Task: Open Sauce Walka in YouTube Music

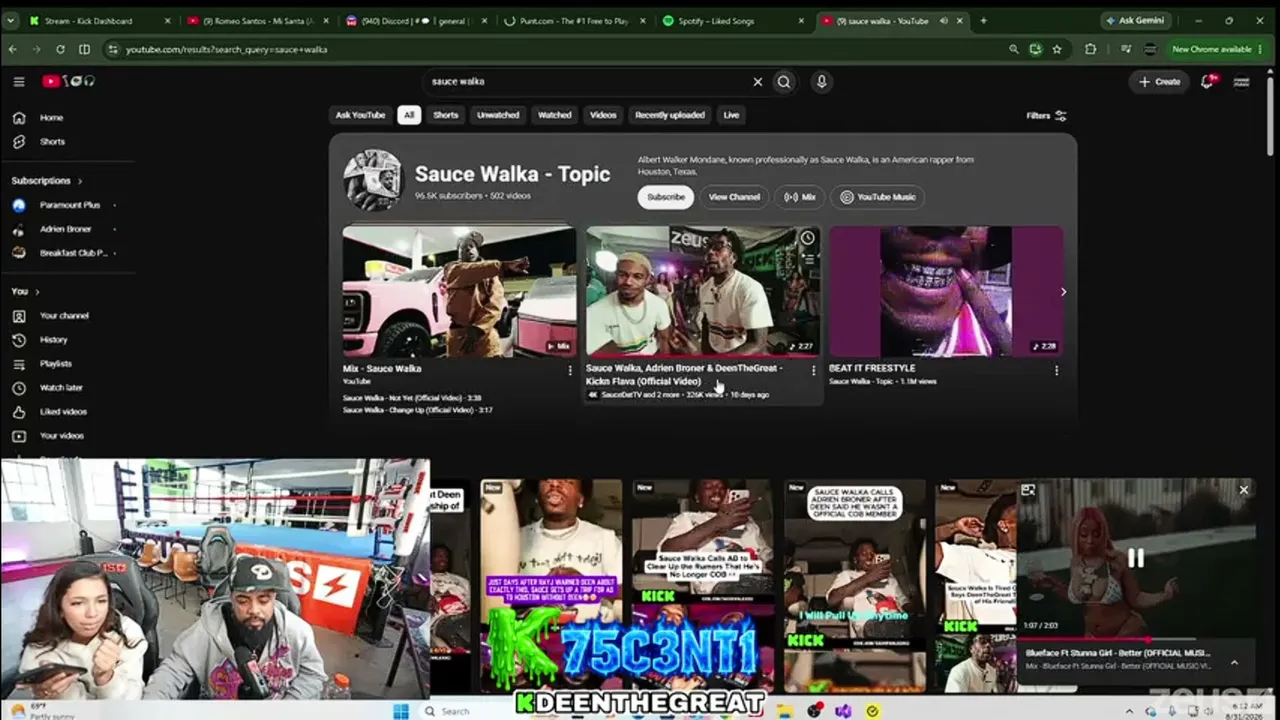Action: point(878,197)
